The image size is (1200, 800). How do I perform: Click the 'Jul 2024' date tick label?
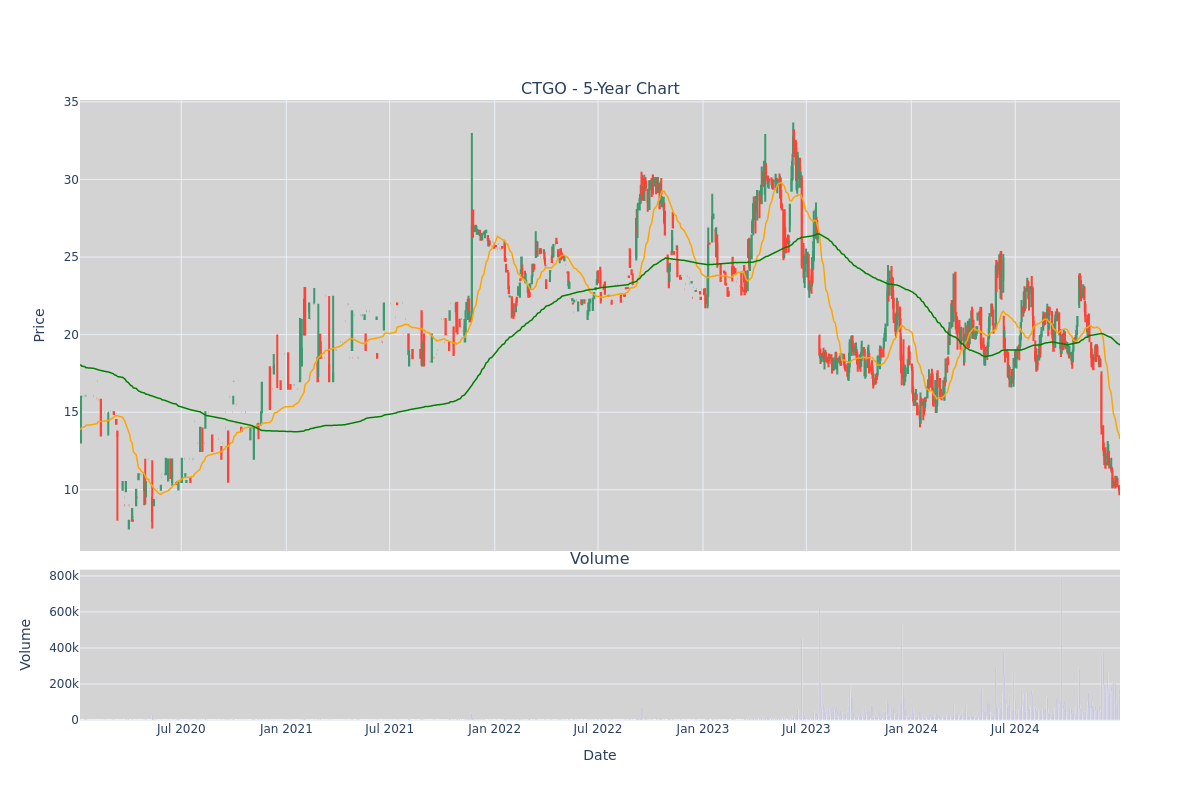(x=1015, y=729)
